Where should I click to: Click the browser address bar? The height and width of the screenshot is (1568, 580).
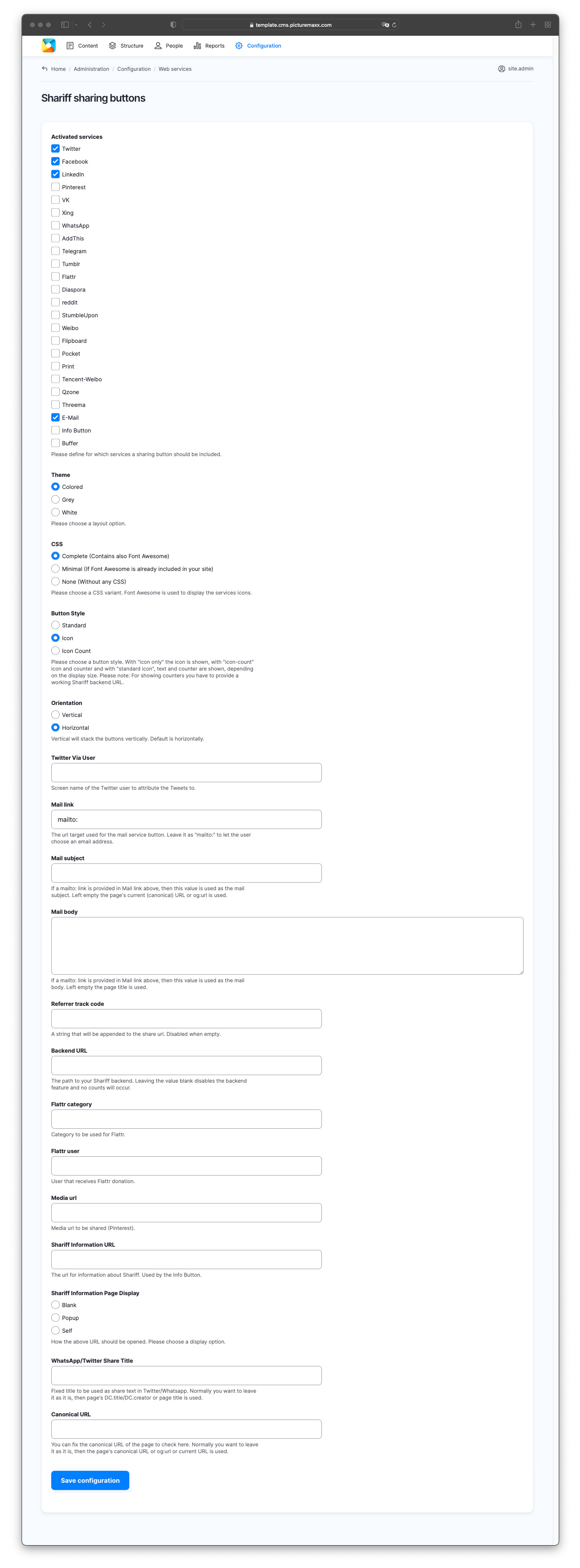pos(291,25)
